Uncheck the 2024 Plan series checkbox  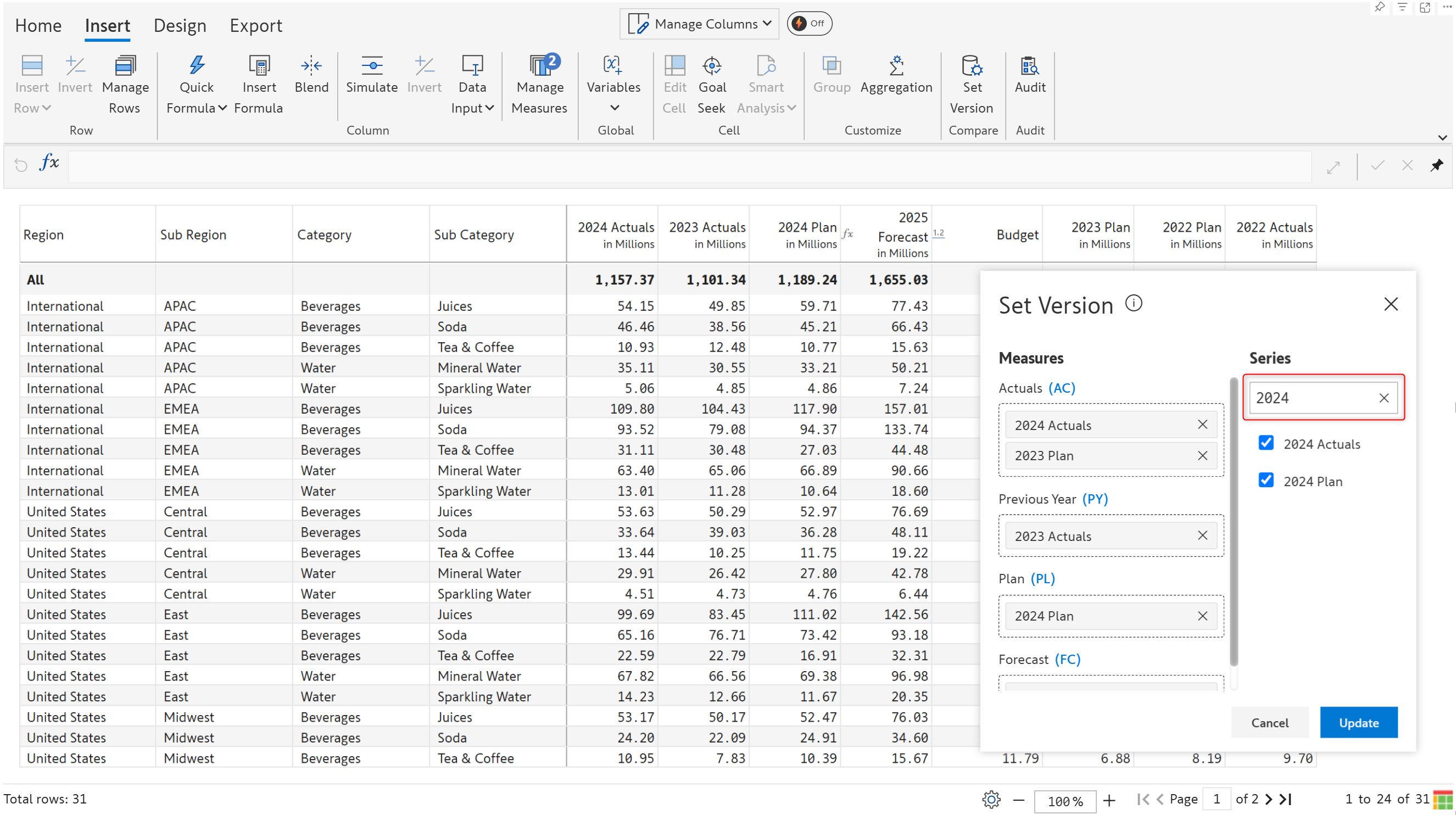1266,481
